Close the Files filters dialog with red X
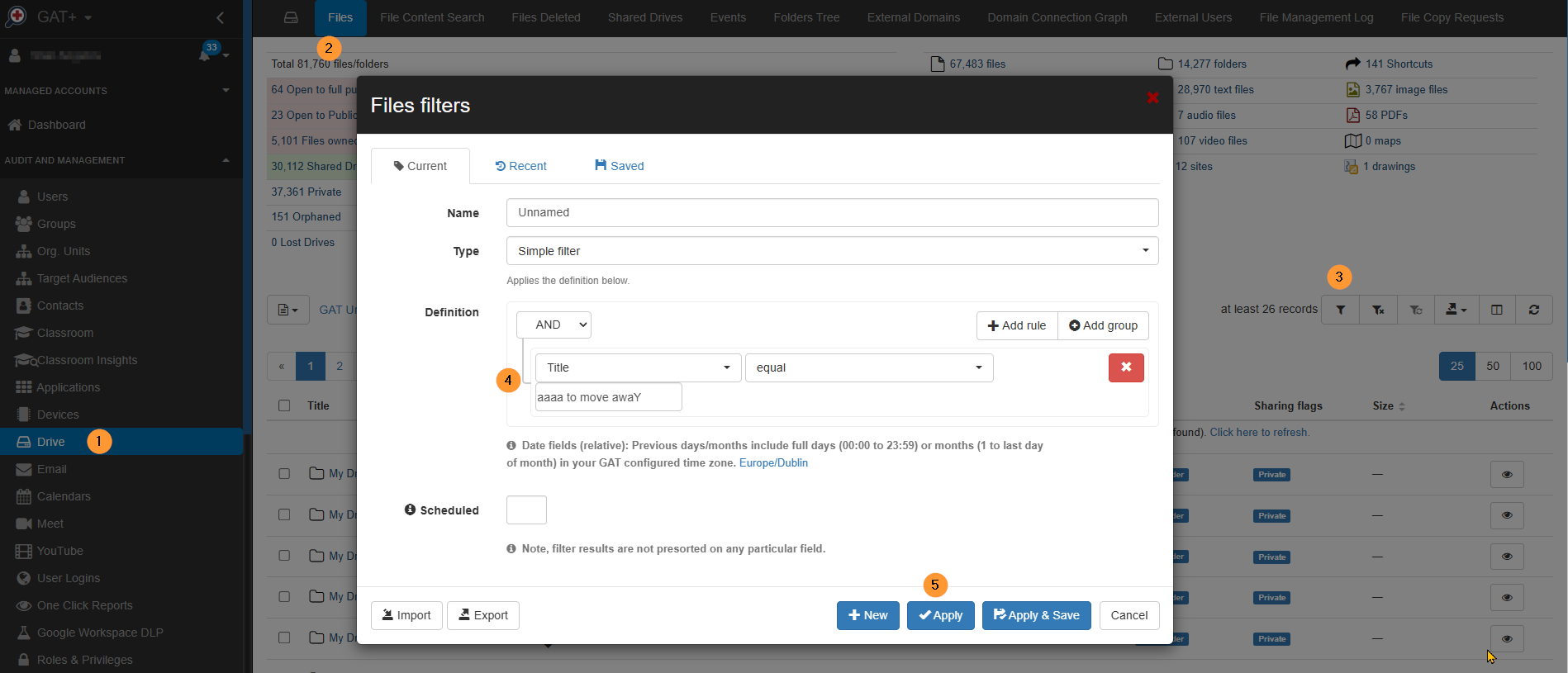This screenshot has height=673, width=1568. tap(1152, 98)
